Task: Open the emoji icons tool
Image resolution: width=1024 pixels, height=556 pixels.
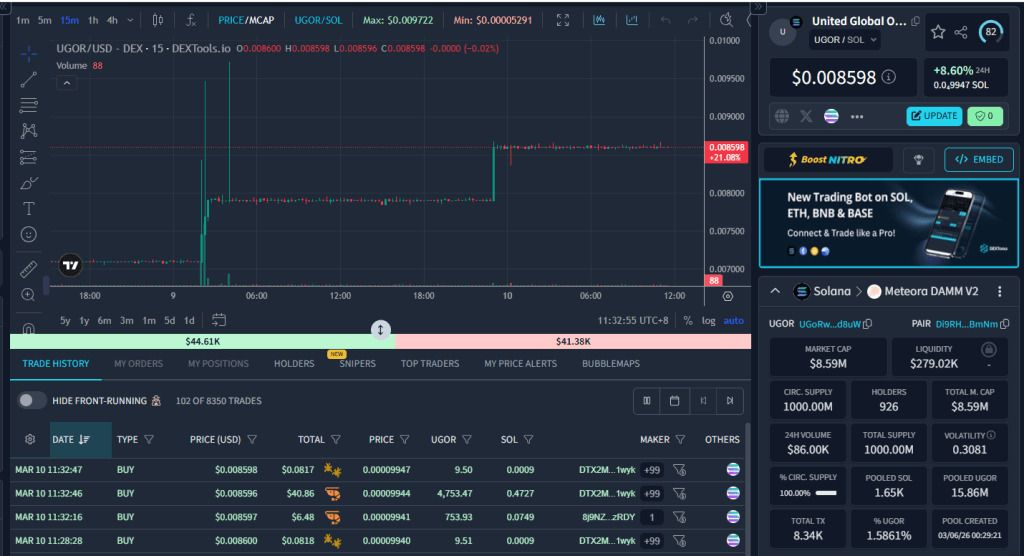Action: [29, 234]
